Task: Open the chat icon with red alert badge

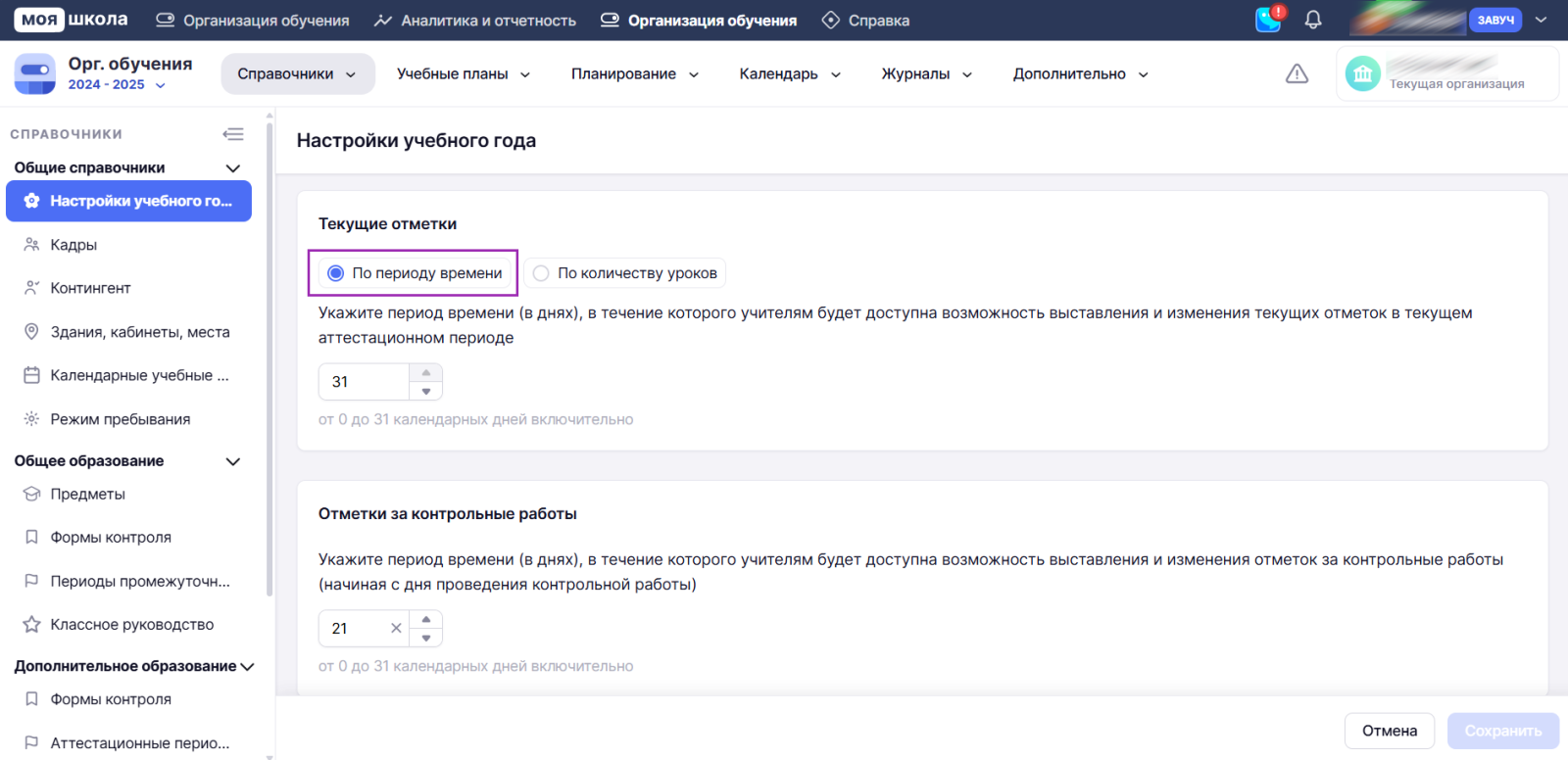Action: (x=1269, y=20)
